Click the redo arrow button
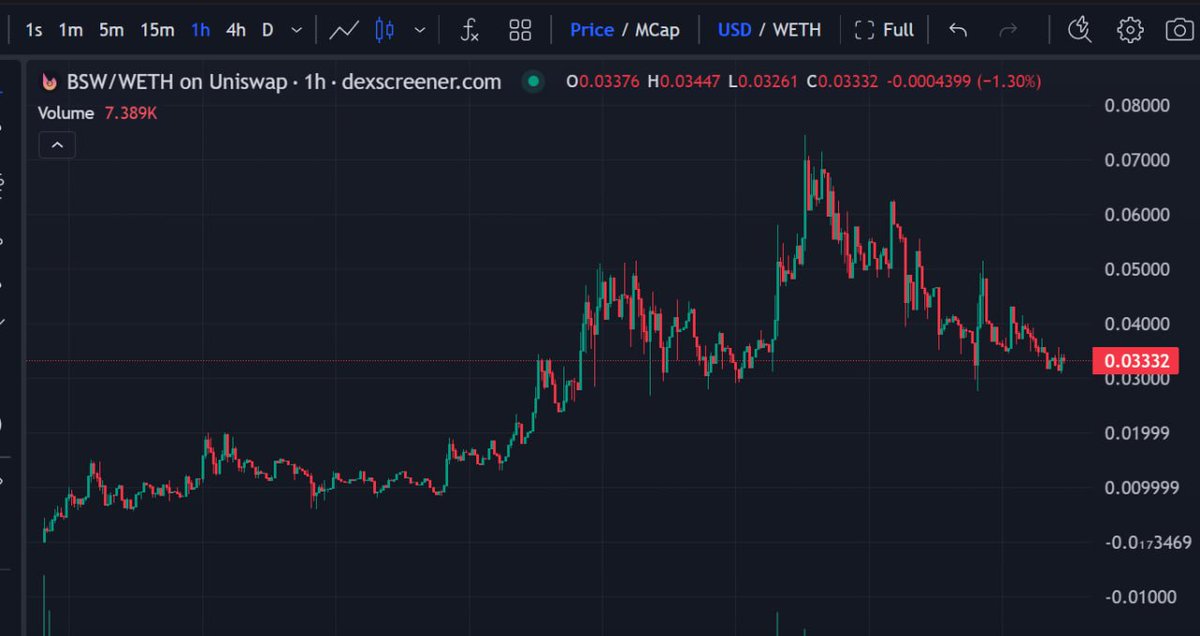 (1007, 30)
